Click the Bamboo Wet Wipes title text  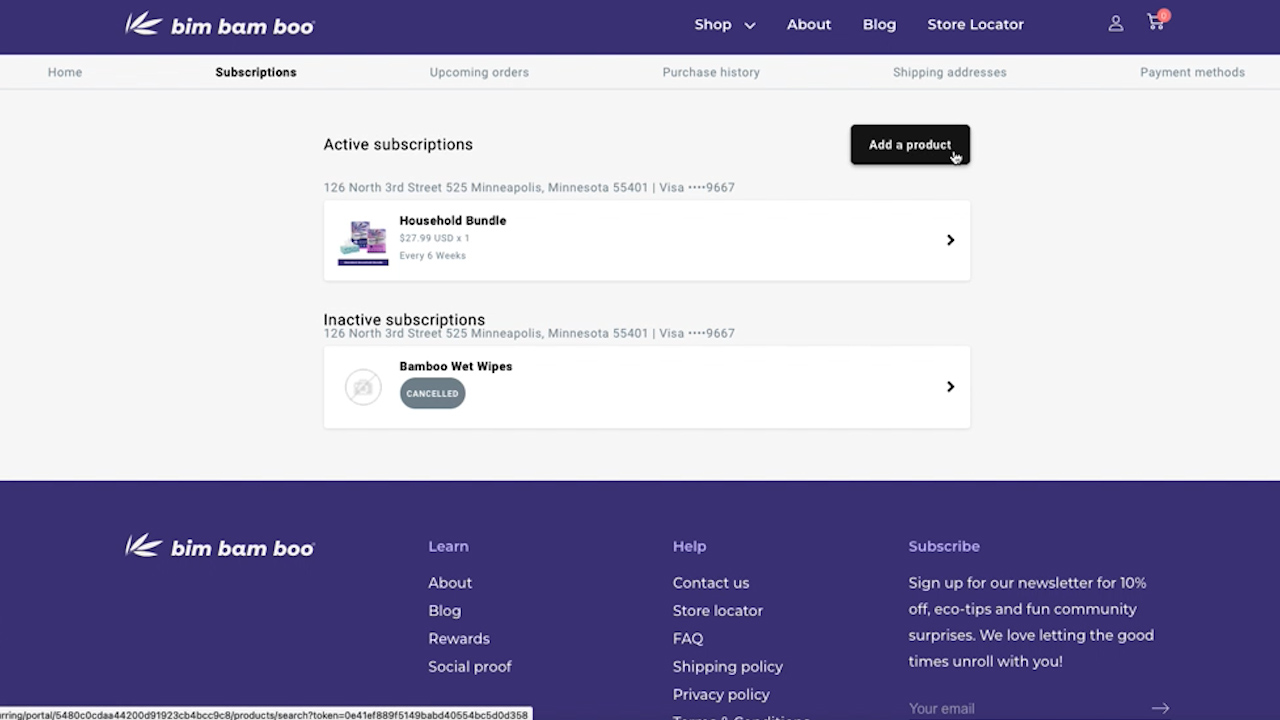coord(456,367)
